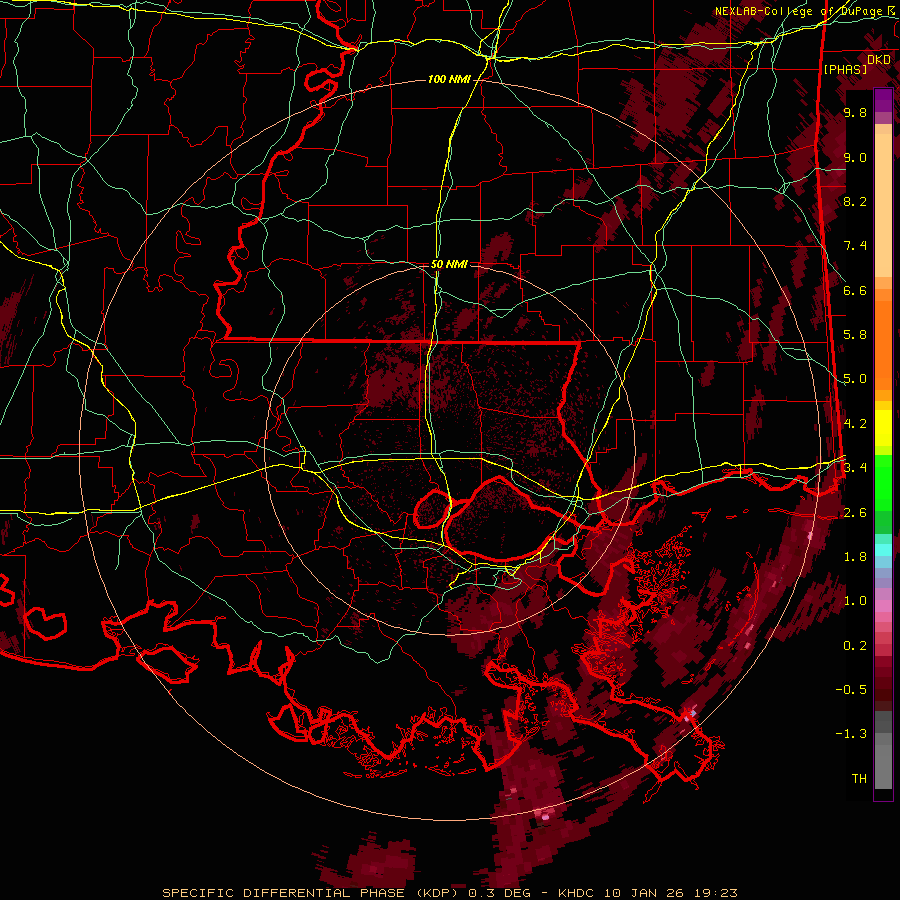Click the 50 NMI range ring label
900x900 pixels.
[449, 265]
